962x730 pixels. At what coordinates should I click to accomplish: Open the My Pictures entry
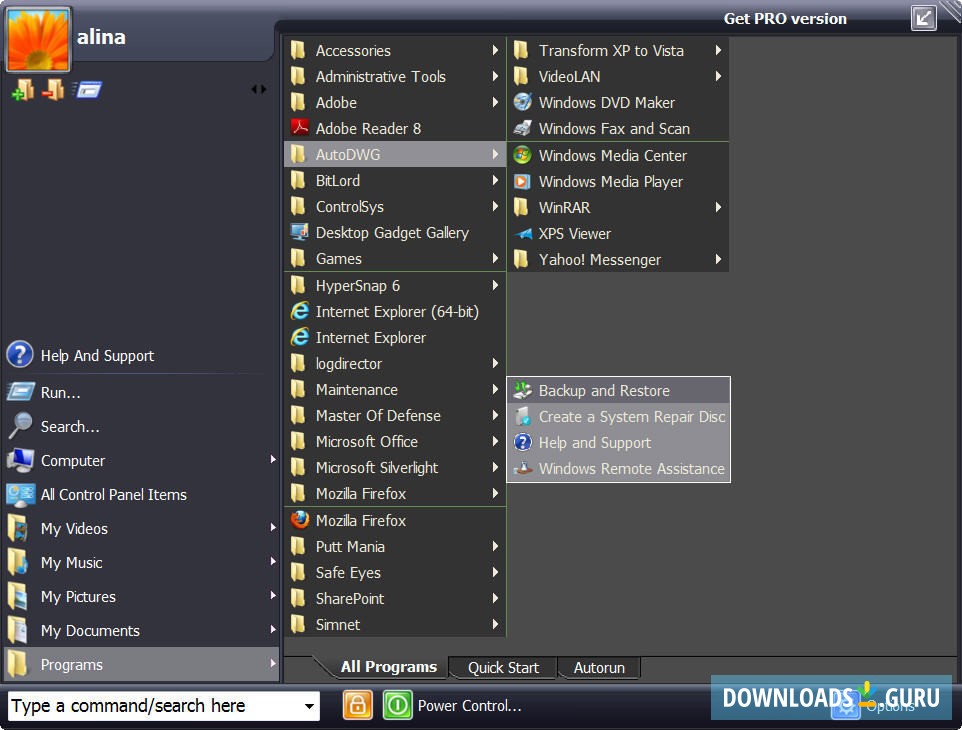[142, 596]
